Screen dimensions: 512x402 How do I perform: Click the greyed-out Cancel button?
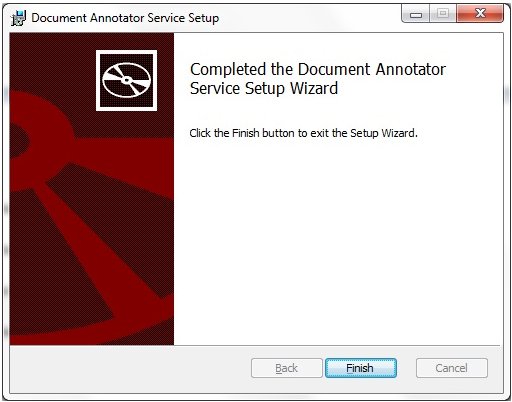click(x=452, y=368)
